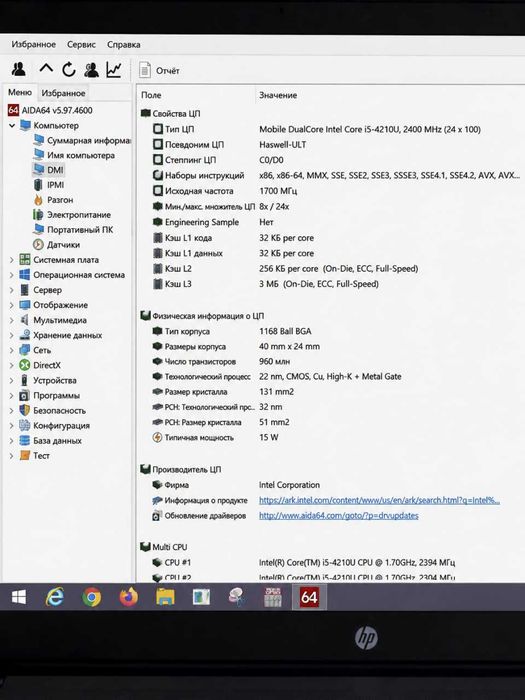
Task: Click the Безопасность shield icon
Action: pyautogui.click(x=25, y=410)
